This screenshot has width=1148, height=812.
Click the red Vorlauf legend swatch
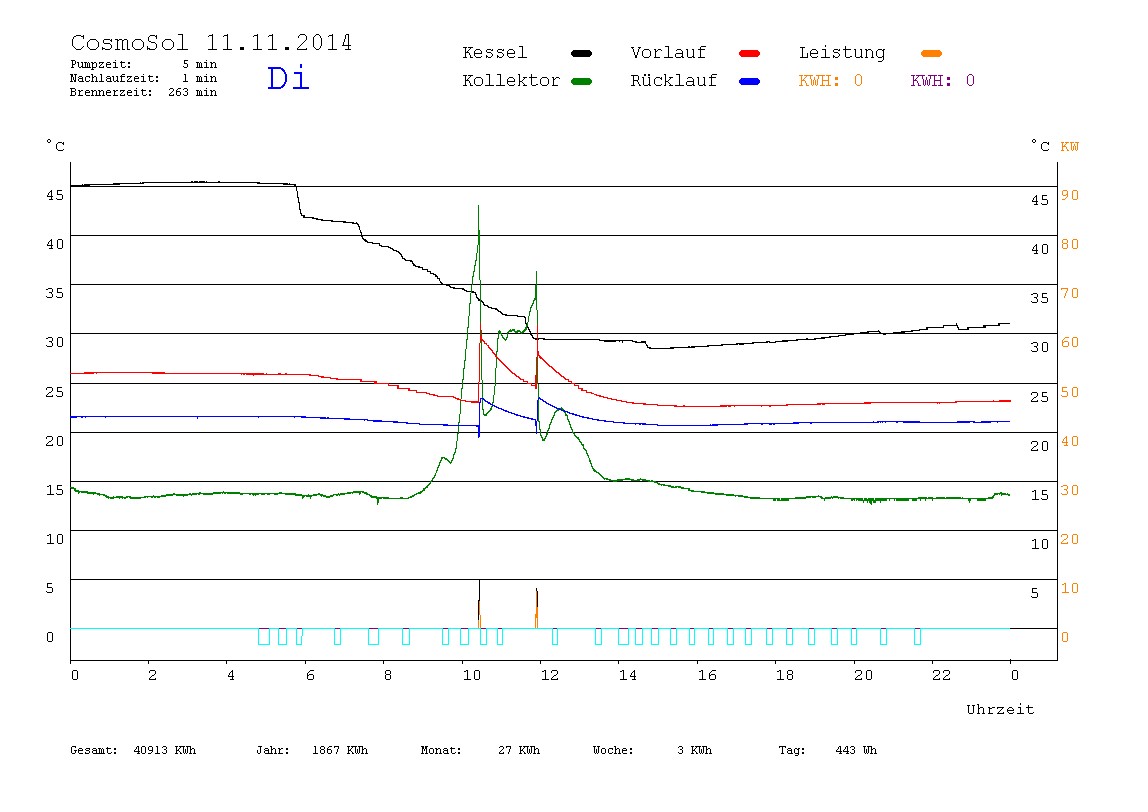click(x=750, y=53)
